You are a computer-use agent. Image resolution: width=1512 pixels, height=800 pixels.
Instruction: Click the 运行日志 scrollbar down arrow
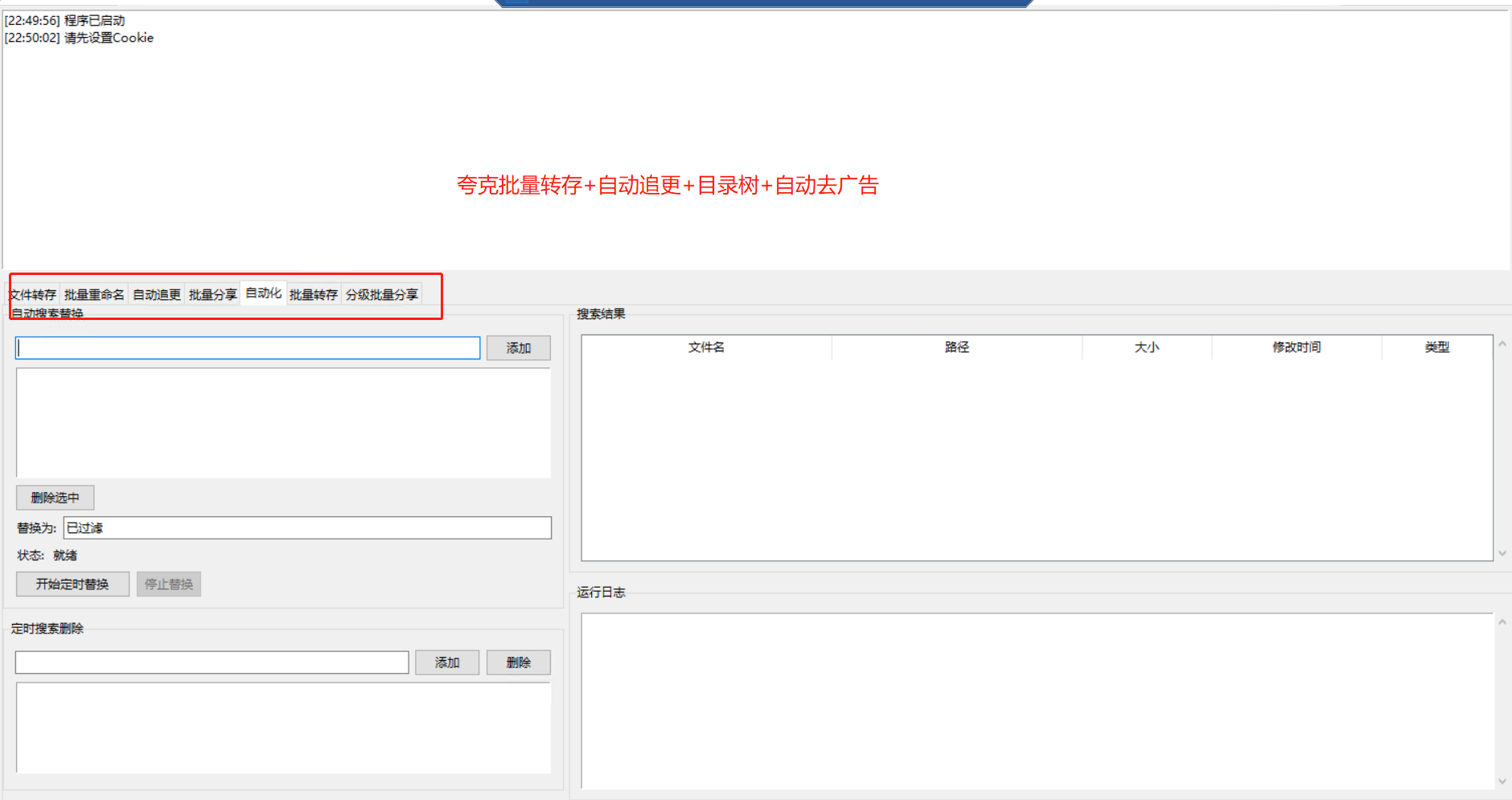coord(1502,782)
